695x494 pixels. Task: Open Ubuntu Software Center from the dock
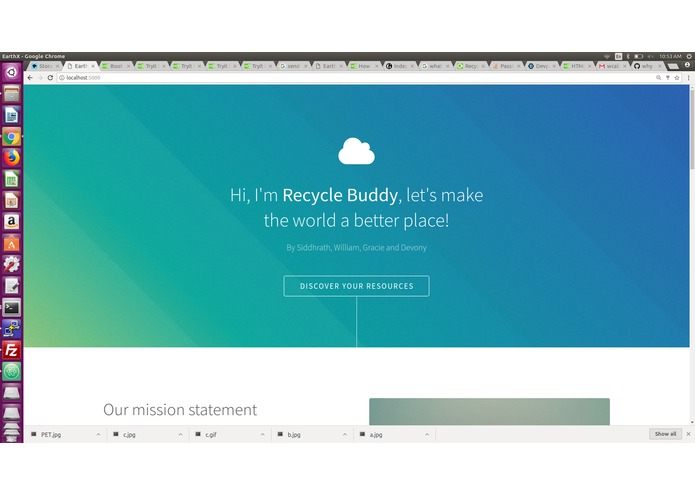pyautogui.click(x=12, y=243)
